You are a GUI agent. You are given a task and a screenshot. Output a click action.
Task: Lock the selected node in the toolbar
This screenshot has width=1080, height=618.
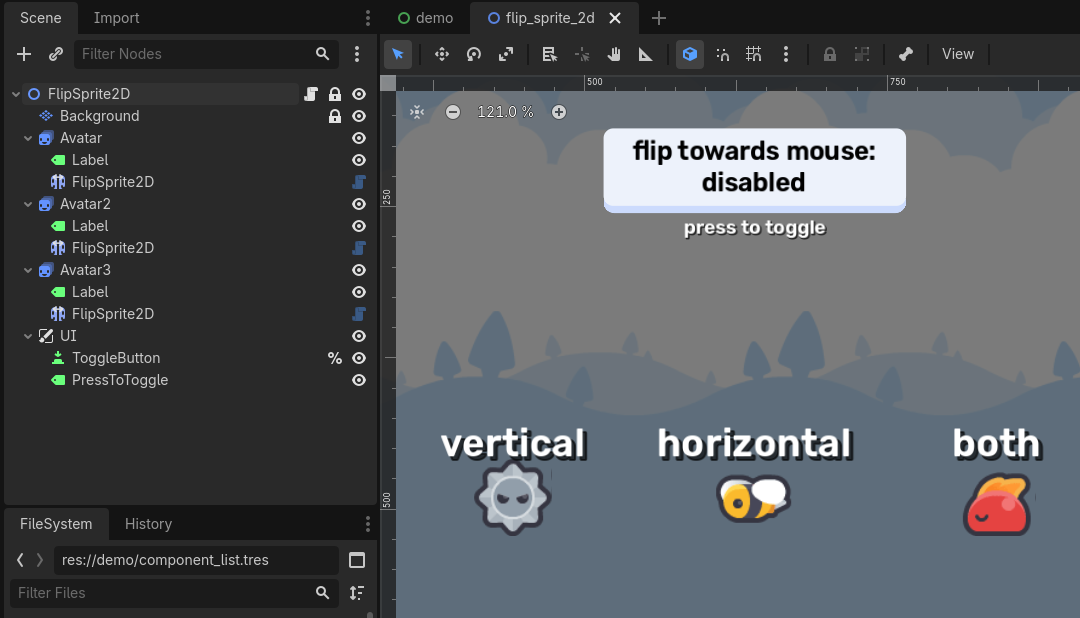(x=829, y=54)
